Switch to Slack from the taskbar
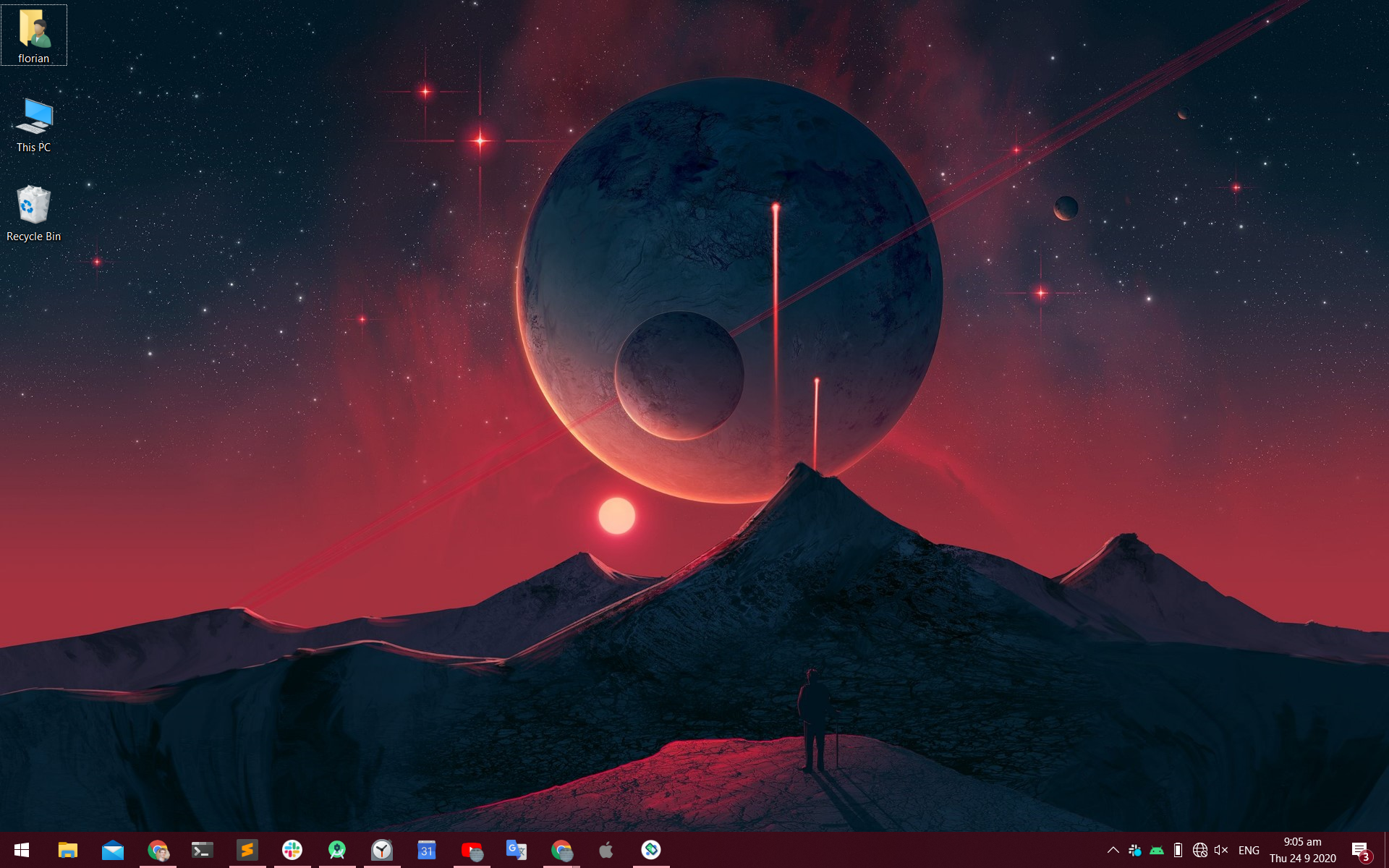Viewport: 1389px width, 868px height. [x=292, y=850]
